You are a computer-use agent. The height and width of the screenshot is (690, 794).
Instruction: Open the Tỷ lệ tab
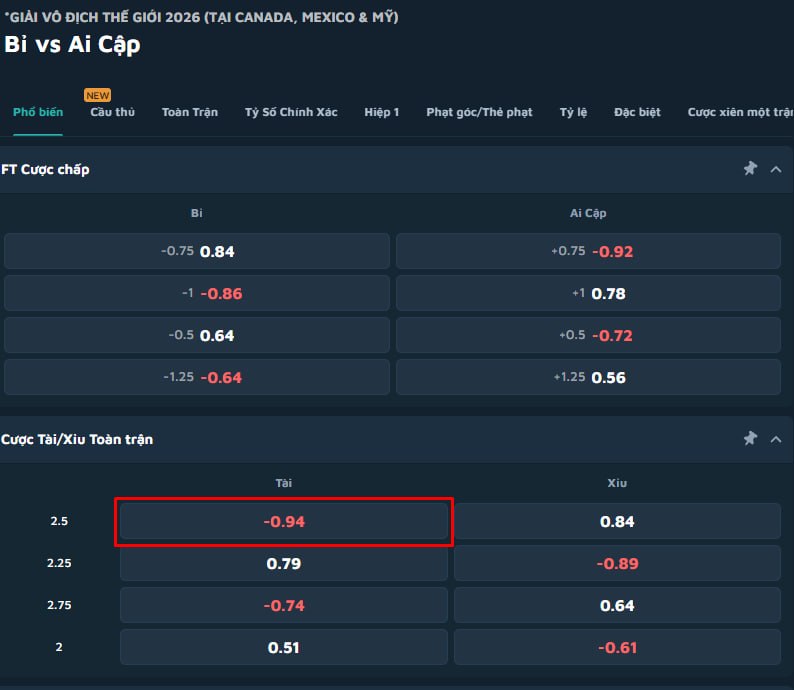[573, 112]
